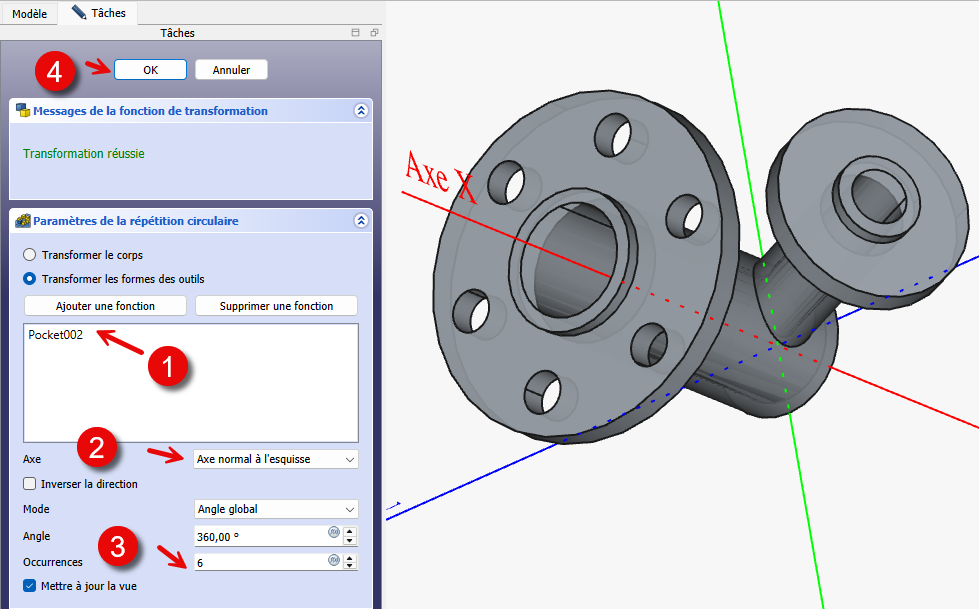Select Pocket002 in the feature list
The width and height of the screenshot is (979, 609).
pos(56,335)
